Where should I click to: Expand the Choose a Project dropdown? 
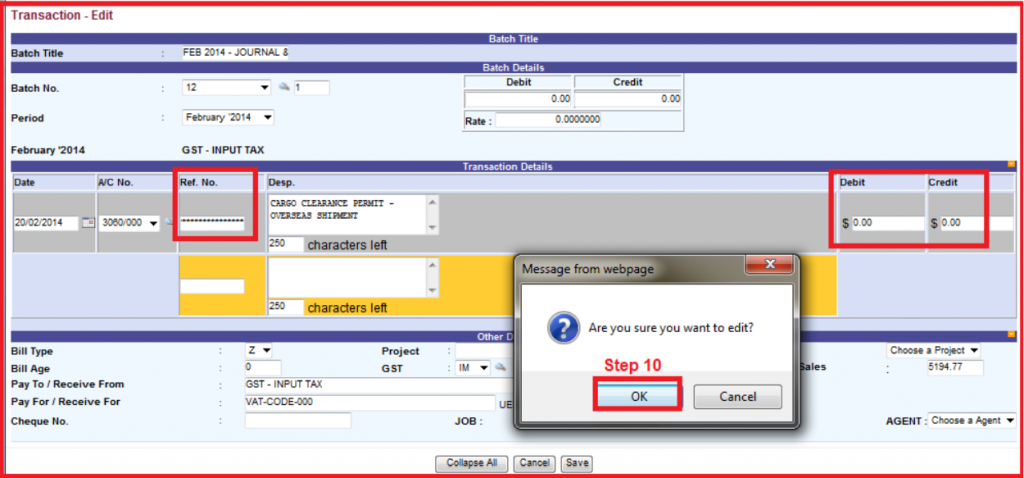coord(934,350)
